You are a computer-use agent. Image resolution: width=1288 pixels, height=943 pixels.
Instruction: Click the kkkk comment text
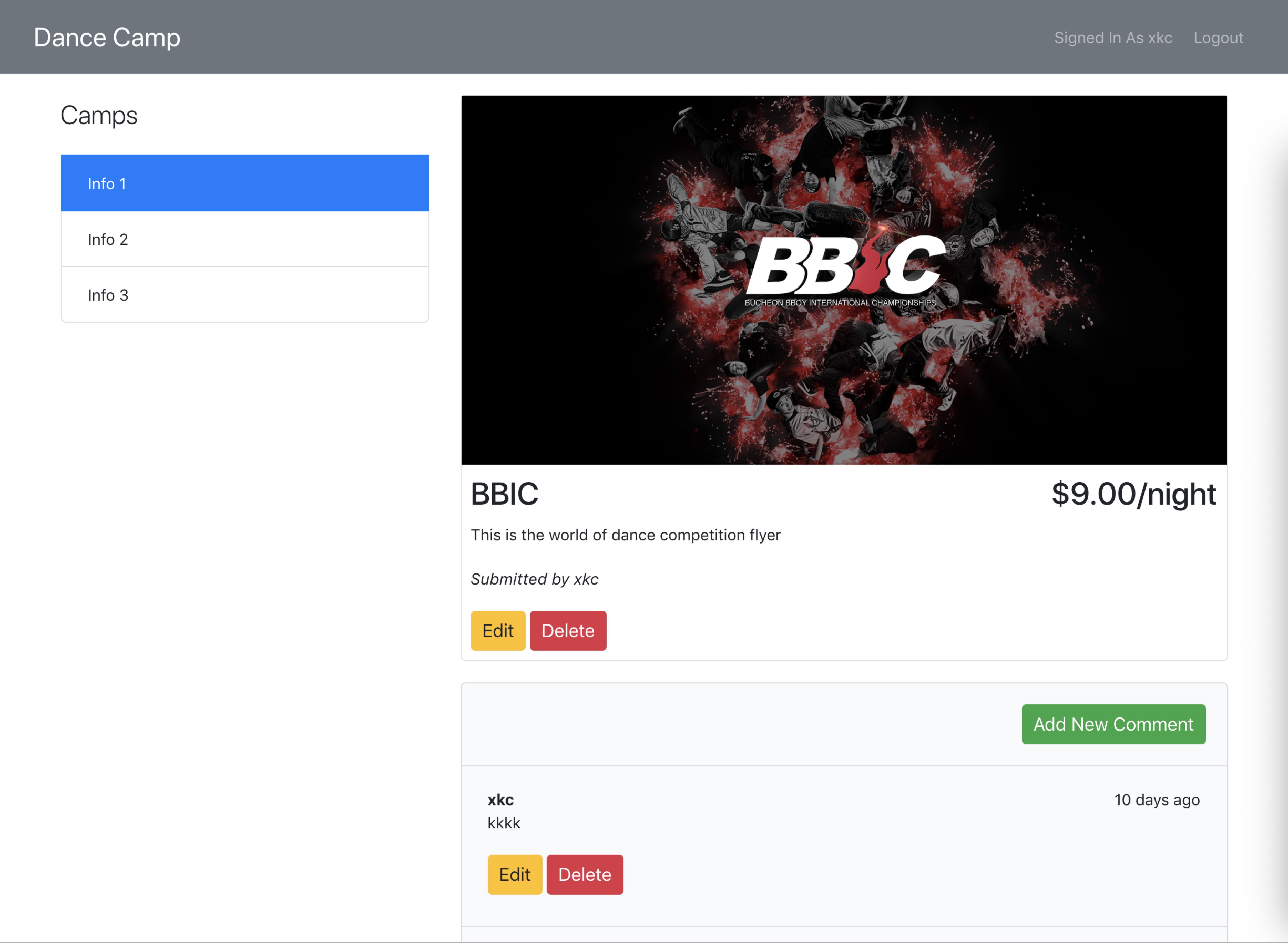504,823
